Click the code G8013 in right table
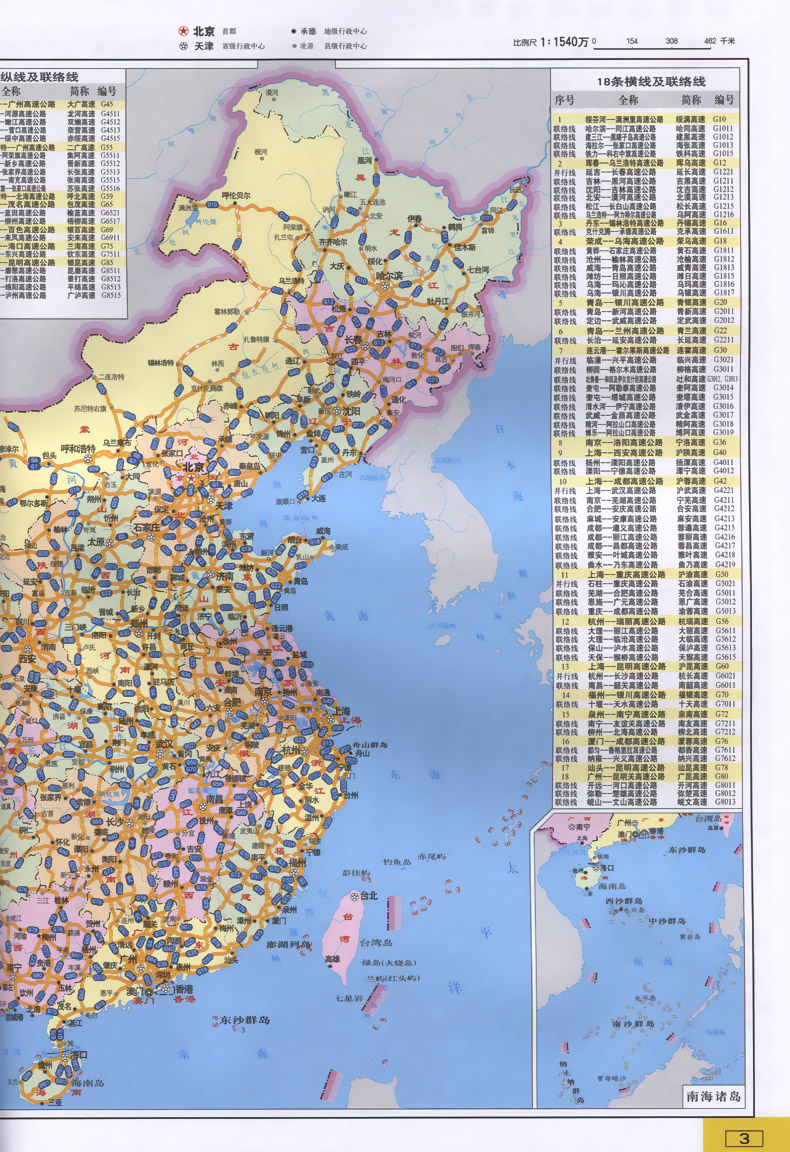This screenshot has height=1152, width=790. click(x=725, y=802)
